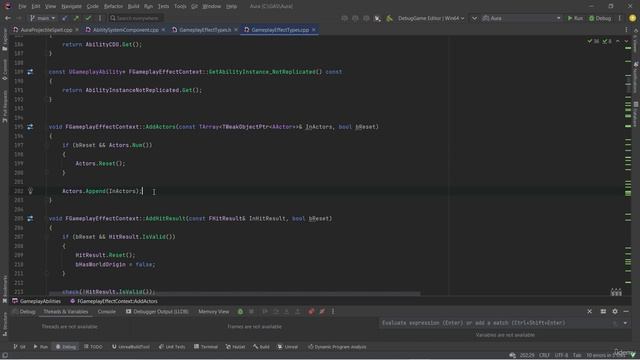This screenshot has width=640, height=360.
Task: Click the CRLF line separator status
Action: click(544, 355)
